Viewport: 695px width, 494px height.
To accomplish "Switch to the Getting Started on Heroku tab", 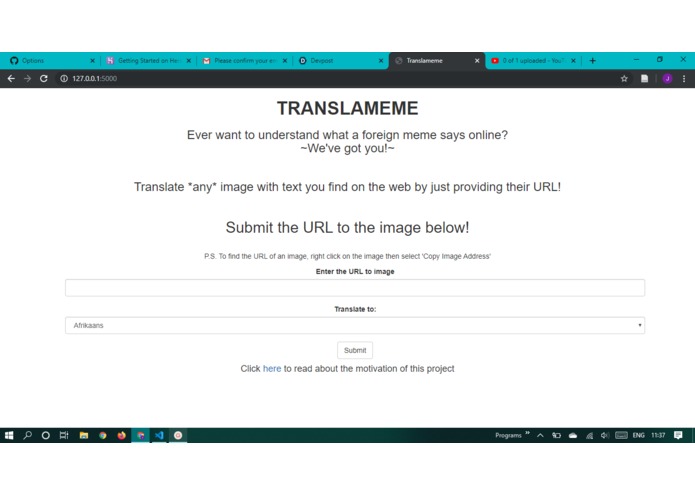I will (148, 61).
